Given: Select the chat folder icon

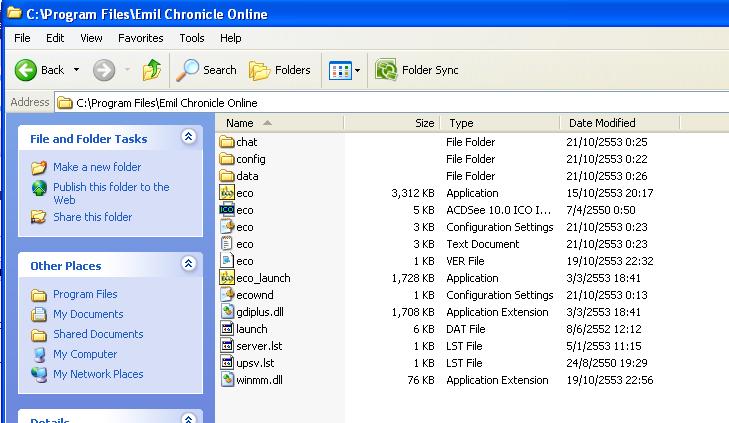Looking at the screenshot, I should tap(227, 142).
